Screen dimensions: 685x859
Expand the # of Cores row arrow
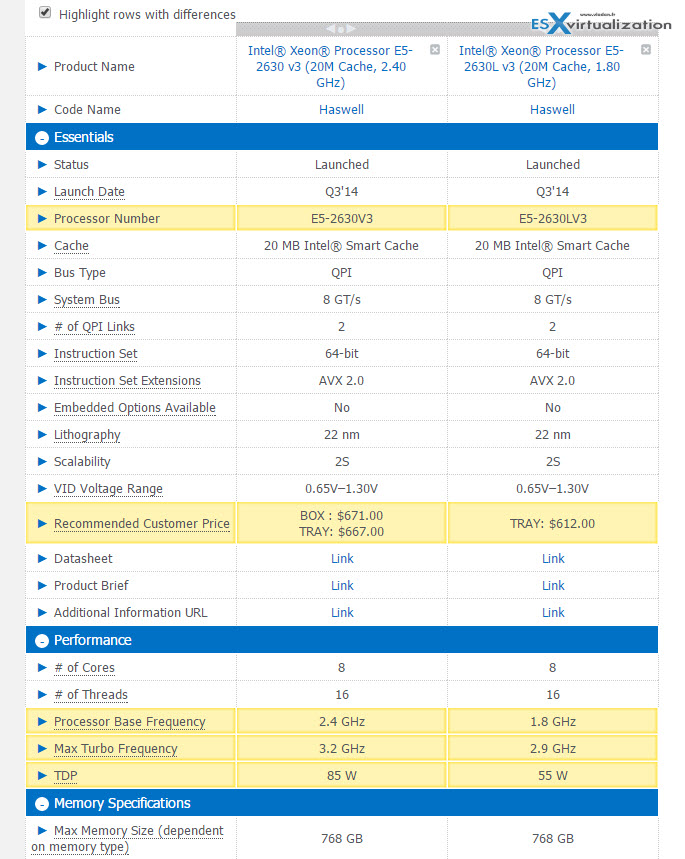[x=42, y=667]
